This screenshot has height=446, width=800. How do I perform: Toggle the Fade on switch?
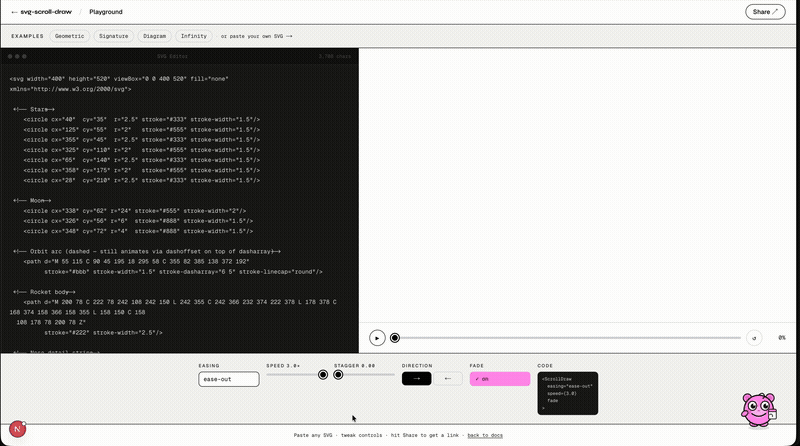coord(499,379)
